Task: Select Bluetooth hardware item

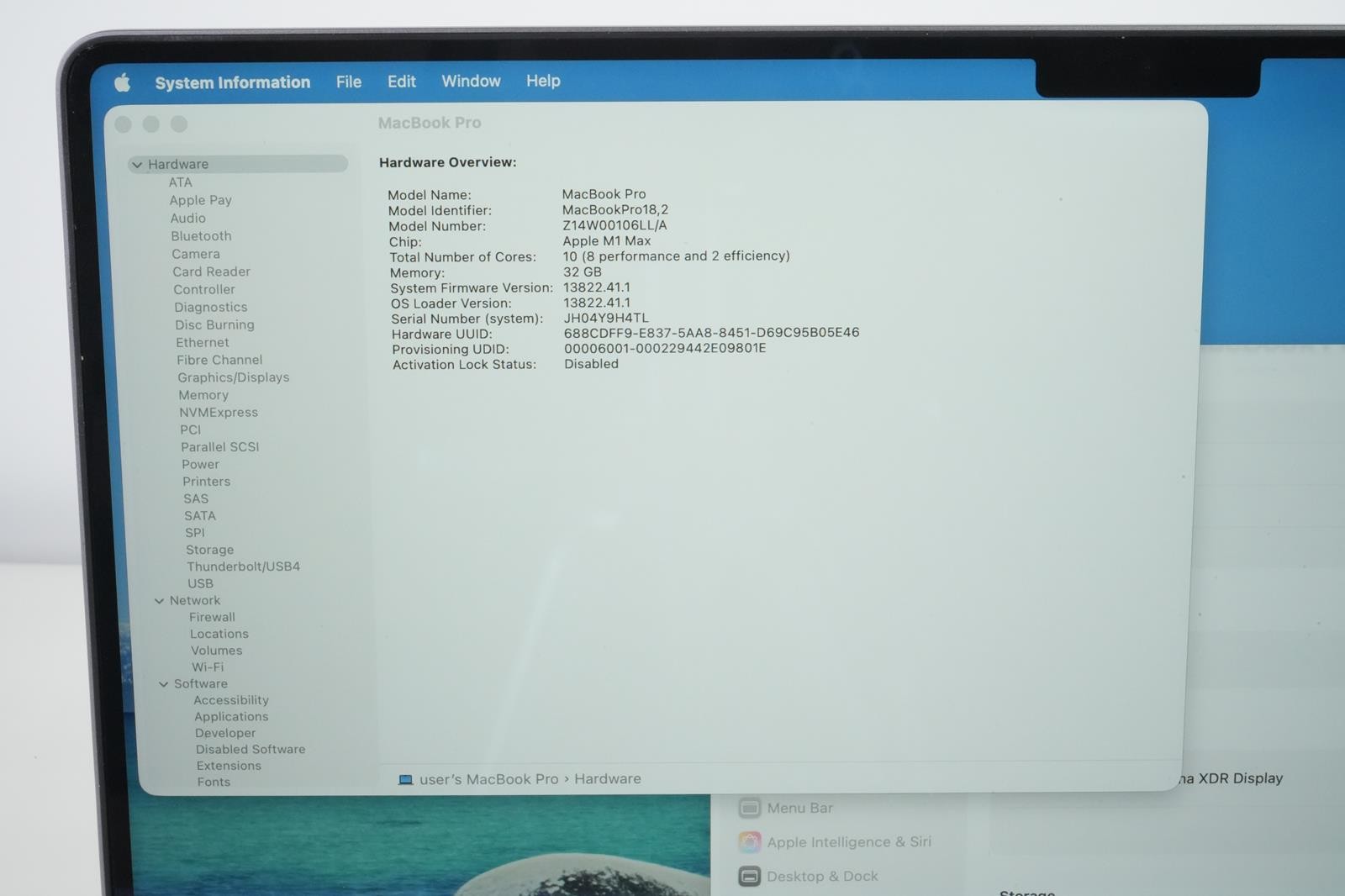Action: pyautogui.click(x=202, y=236)
